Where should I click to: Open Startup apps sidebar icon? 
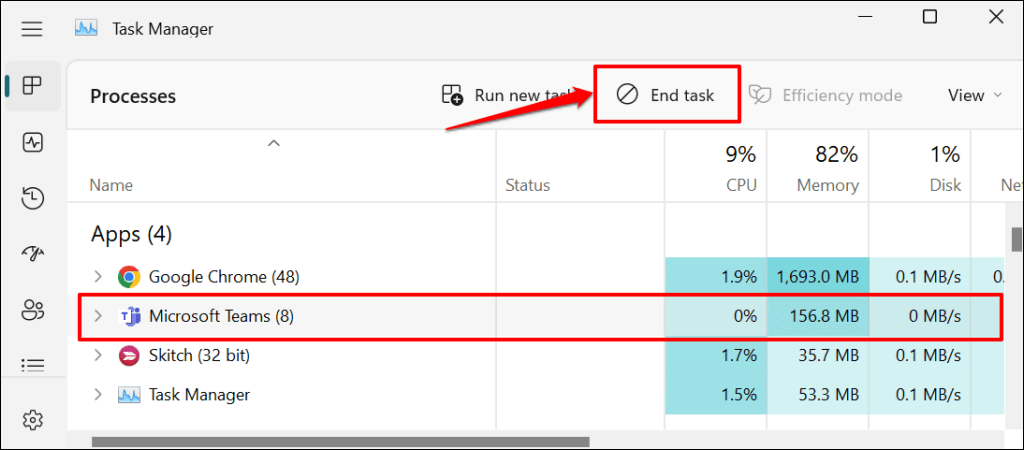tap(32, 254)
